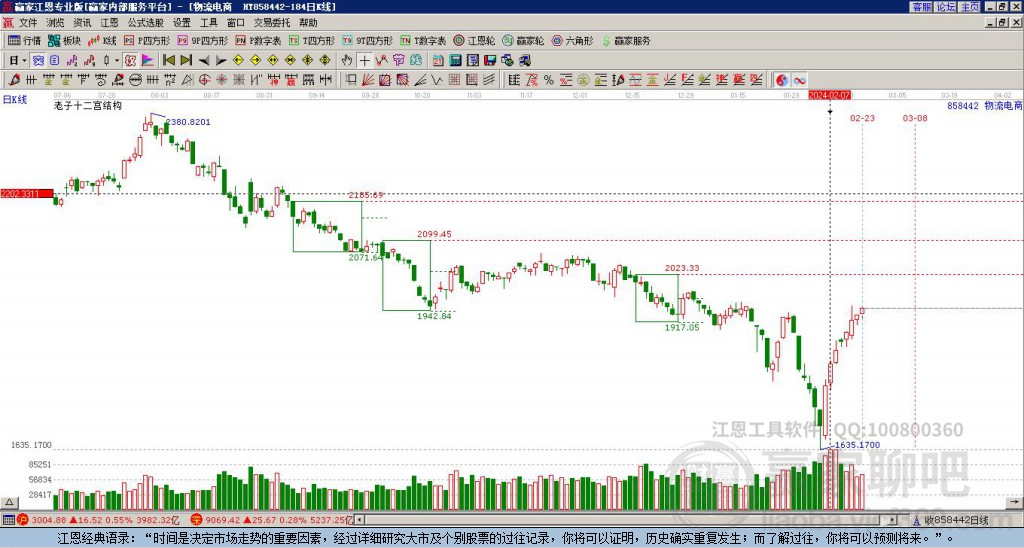Toggle the blue infinity icon

click(799, 80)
